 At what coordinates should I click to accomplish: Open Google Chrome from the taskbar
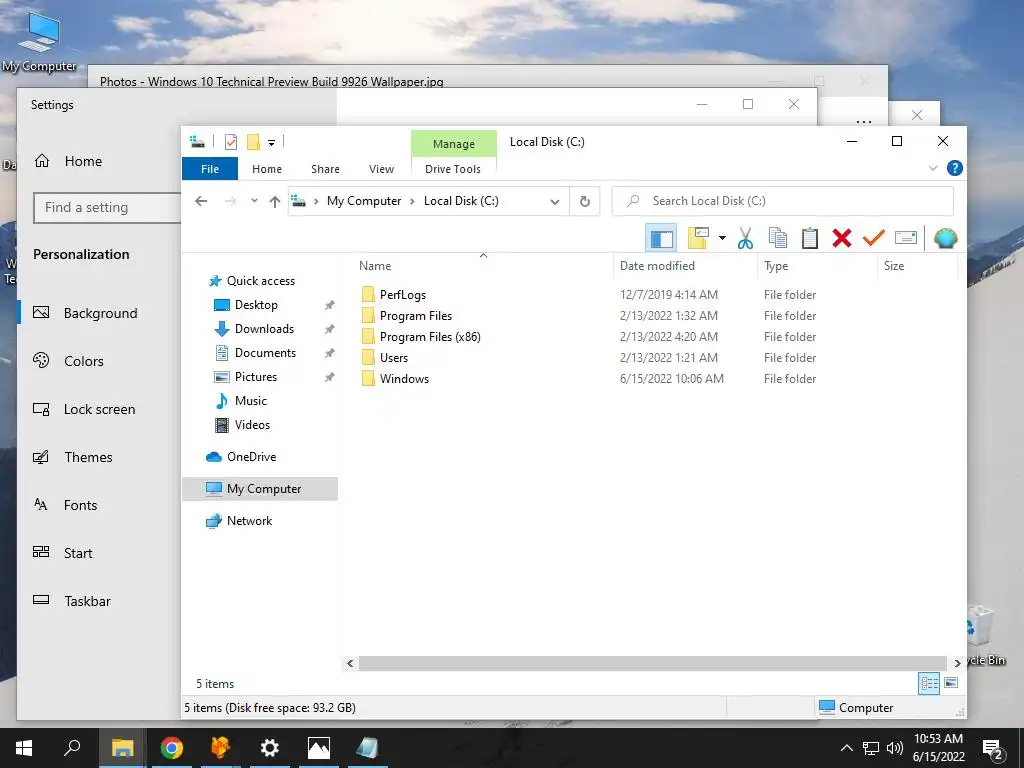pyautogui.click(x=171, y=748)
